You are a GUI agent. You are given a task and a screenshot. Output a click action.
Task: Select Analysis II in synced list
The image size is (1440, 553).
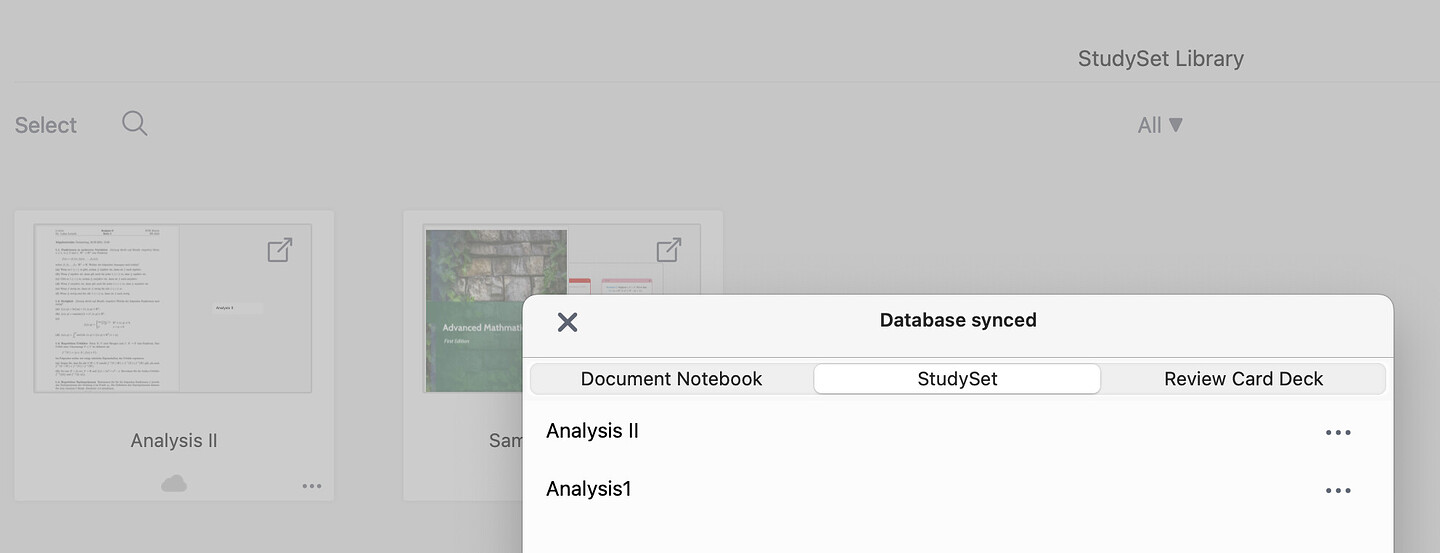tap(592, 431)
